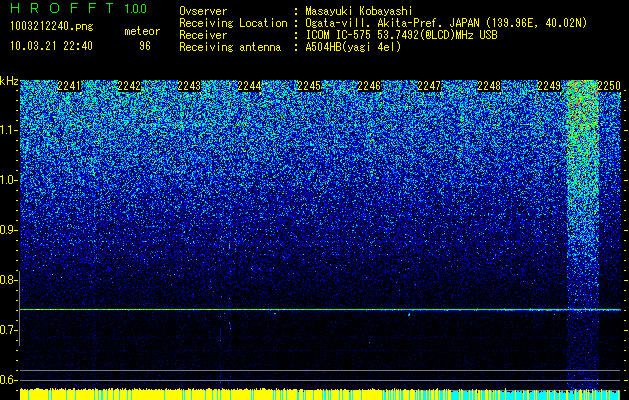Click the 2245 time marker
Viewport: 629px width, 400px height.
(309, 86)
